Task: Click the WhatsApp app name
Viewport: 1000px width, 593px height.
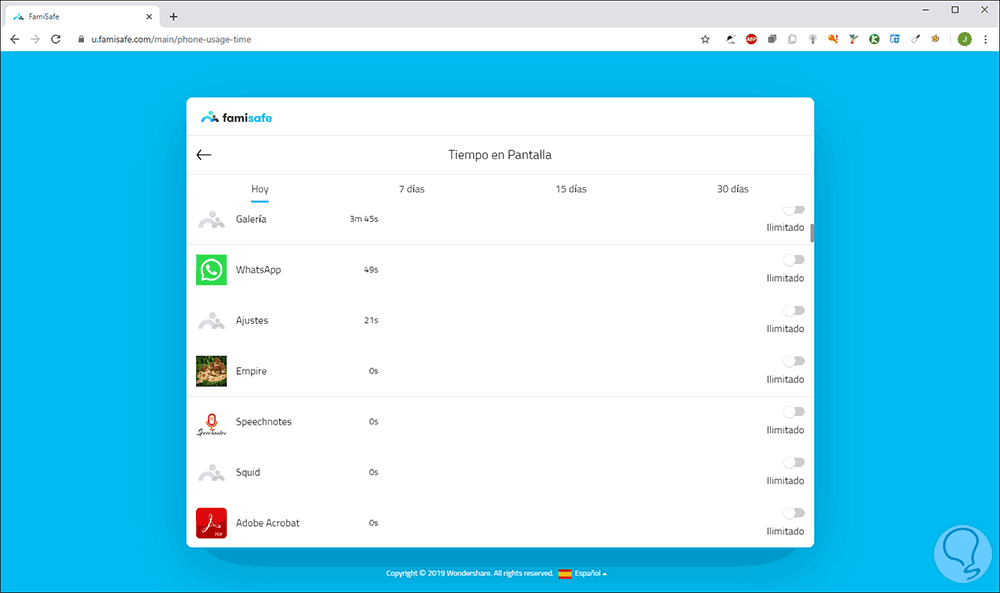Action: pos(258,270)
